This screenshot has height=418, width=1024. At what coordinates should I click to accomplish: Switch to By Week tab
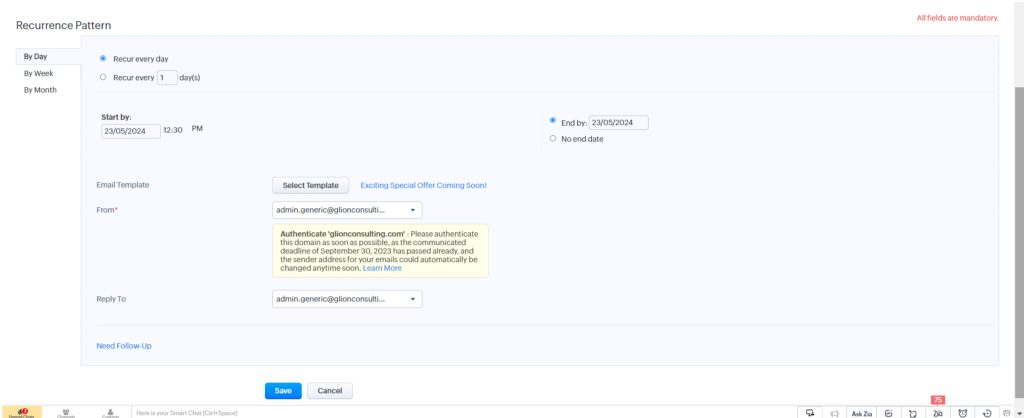[x=39, y=73]
